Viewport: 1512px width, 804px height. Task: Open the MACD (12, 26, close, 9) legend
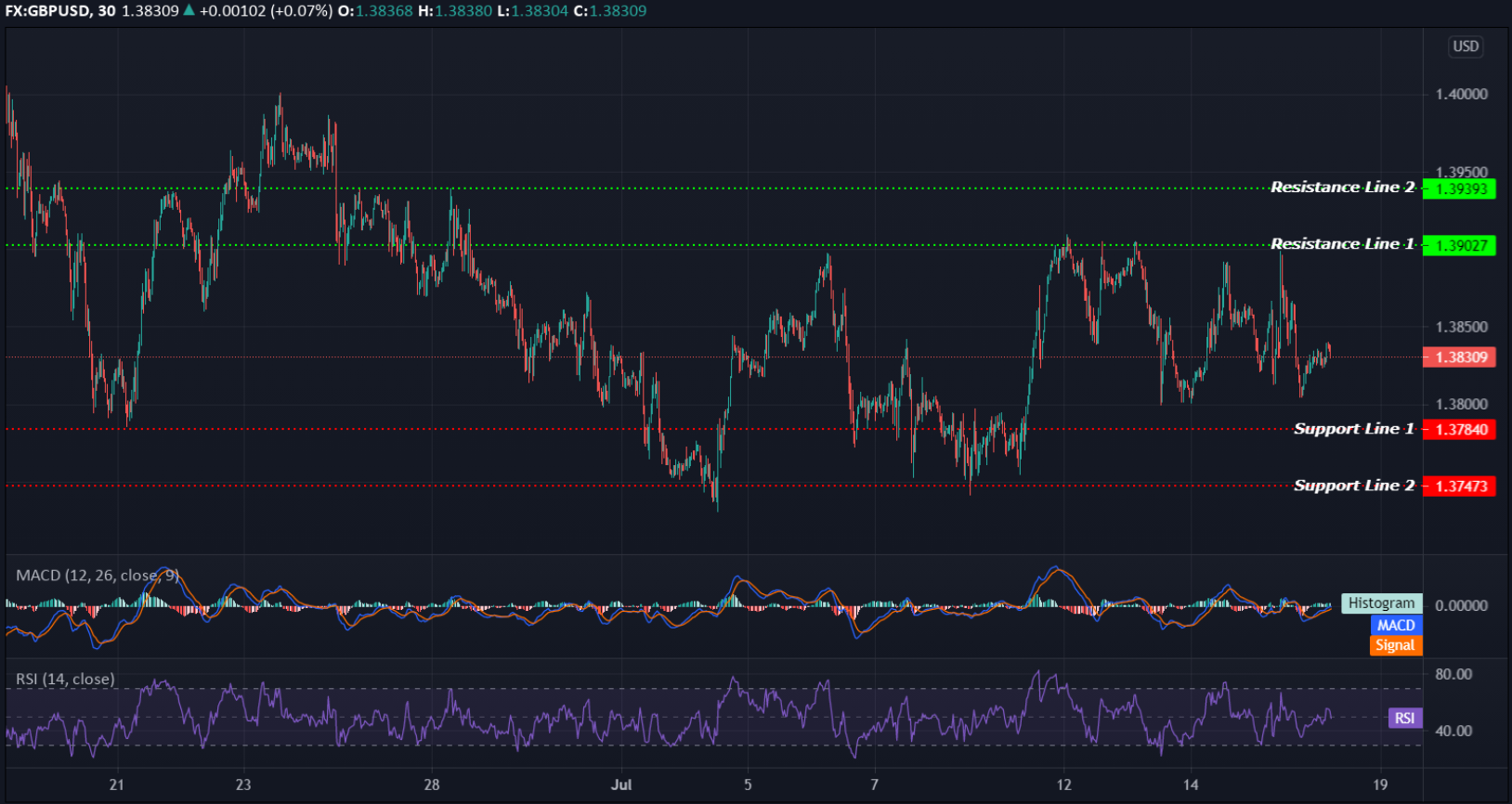pyautogui.click(x=98, y=576)
